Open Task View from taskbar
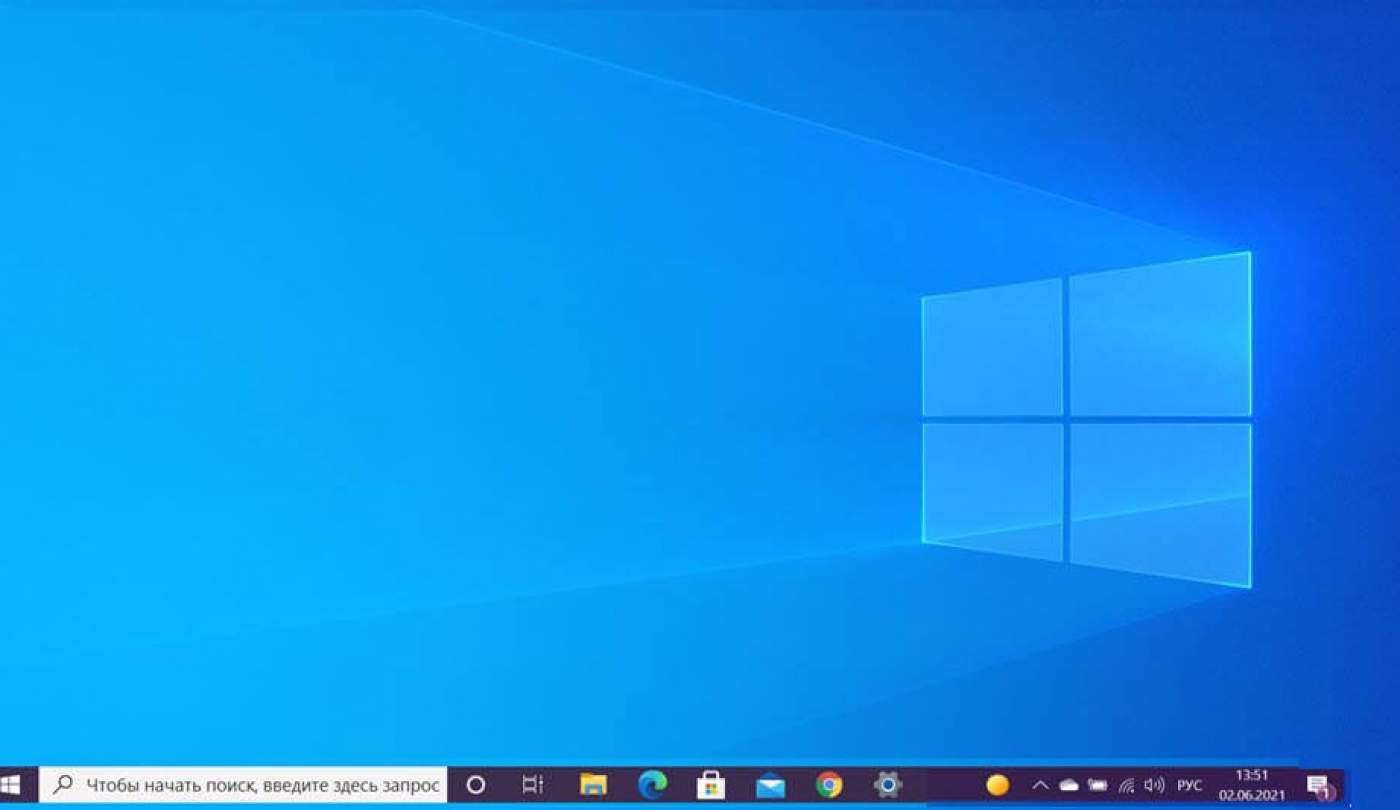The image size is (1400, 810). [x=533, y=785]
